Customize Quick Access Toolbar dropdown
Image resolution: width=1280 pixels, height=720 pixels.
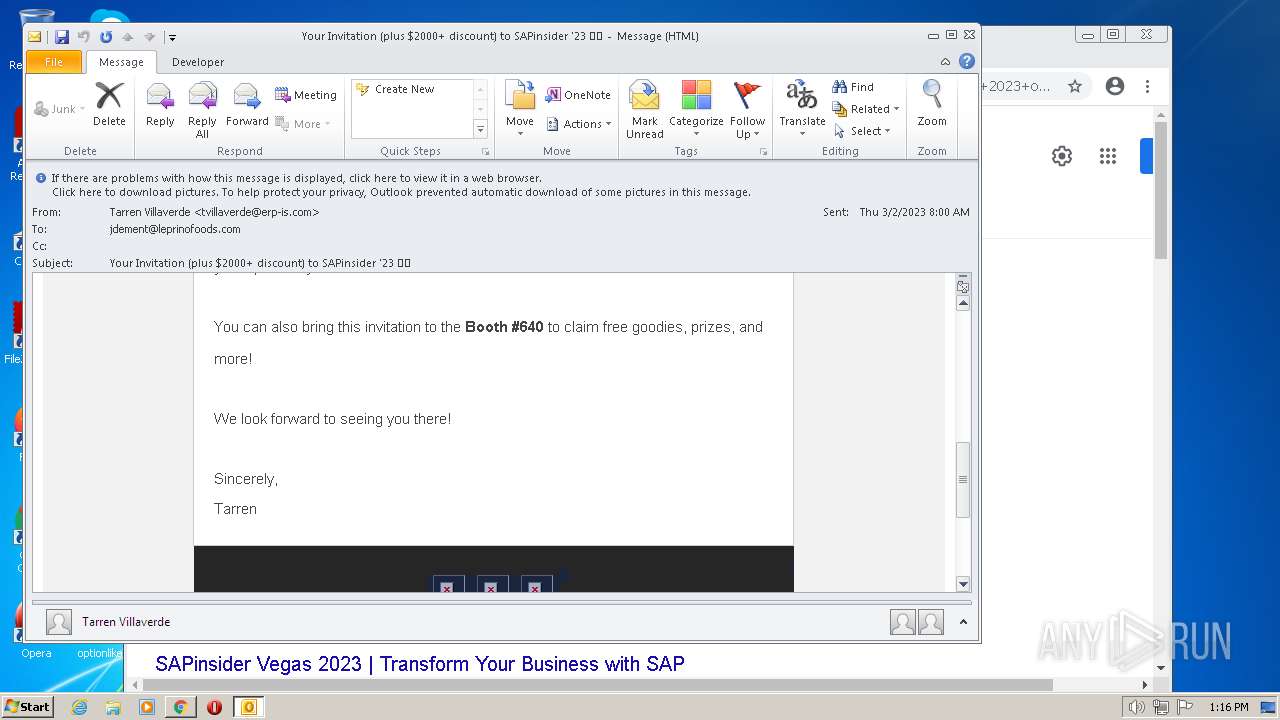coord(172,37)
